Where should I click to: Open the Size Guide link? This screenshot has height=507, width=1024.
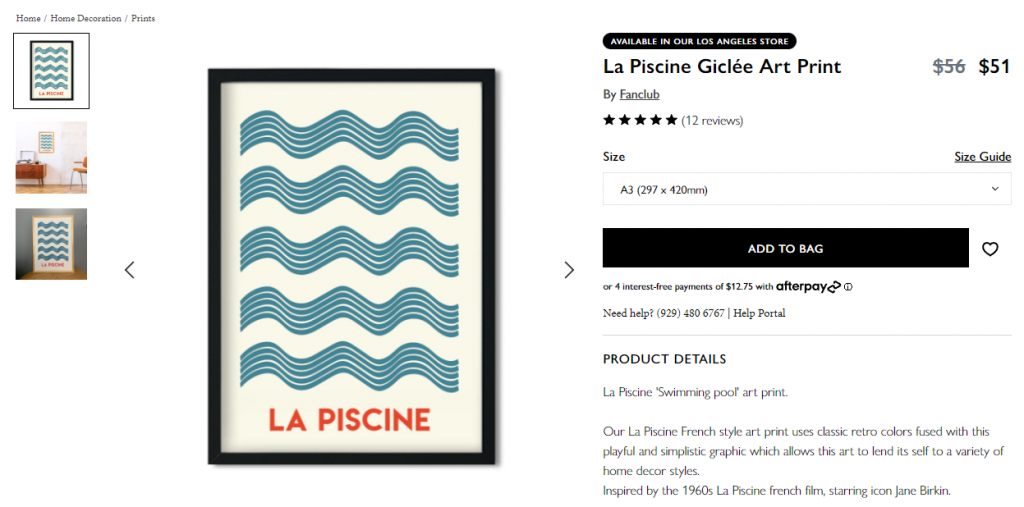(982, 157)
